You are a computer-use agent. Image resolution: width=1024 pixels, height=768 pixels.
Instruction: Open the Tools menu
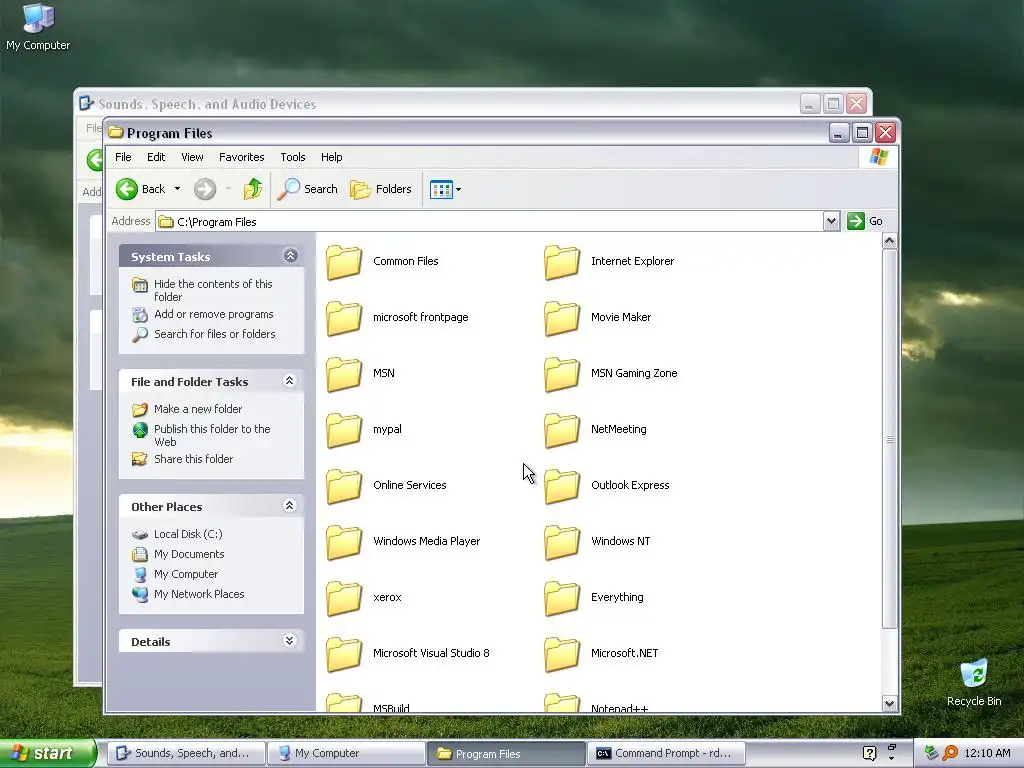pyautogui.click(x=293, y=157)
